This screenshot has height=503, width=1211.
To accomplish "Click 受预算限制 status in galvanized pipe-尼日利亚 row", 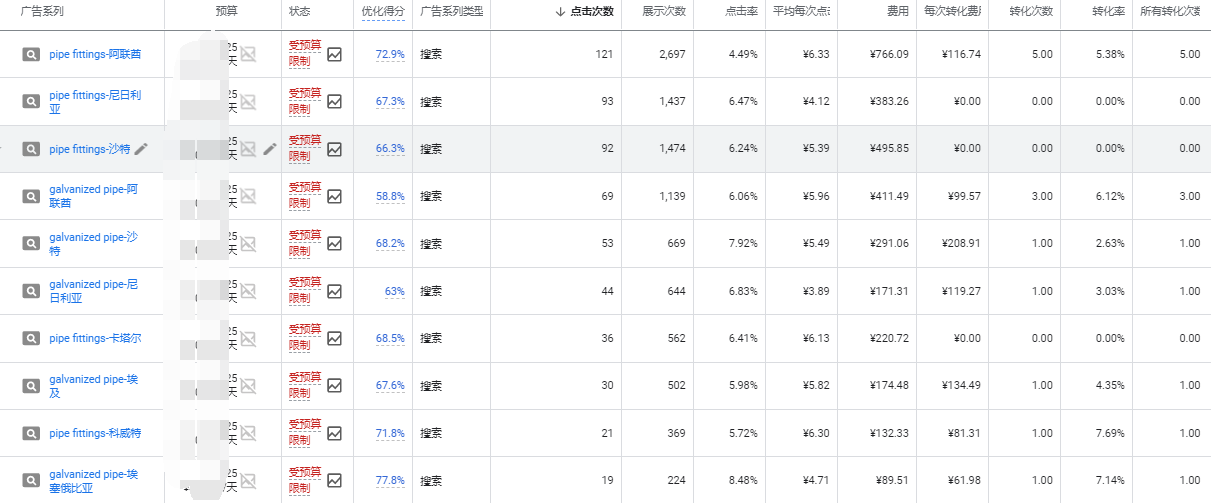I will pos(304,291).
